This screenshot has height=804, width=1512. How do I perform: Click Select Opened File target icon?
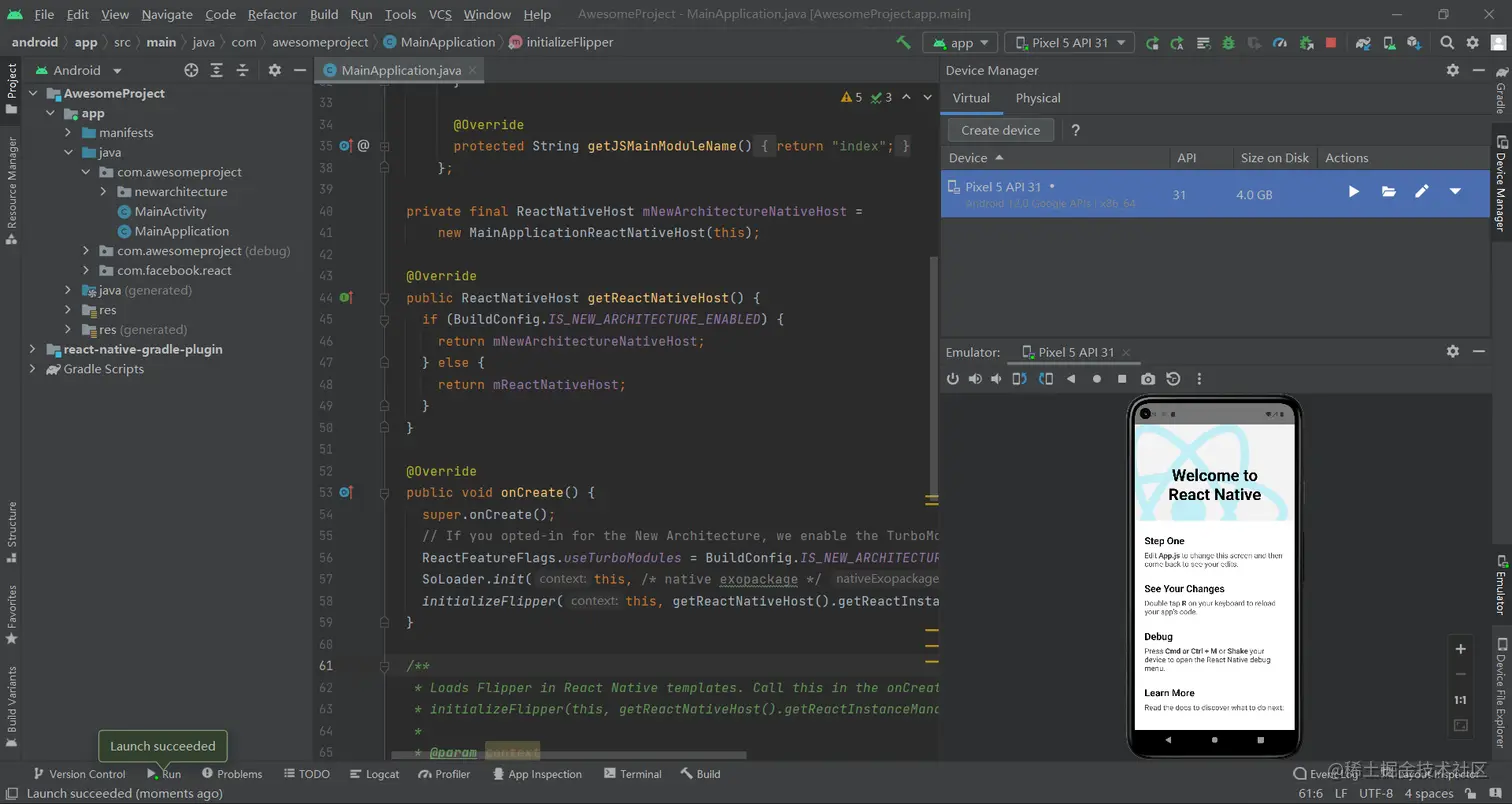192,70
